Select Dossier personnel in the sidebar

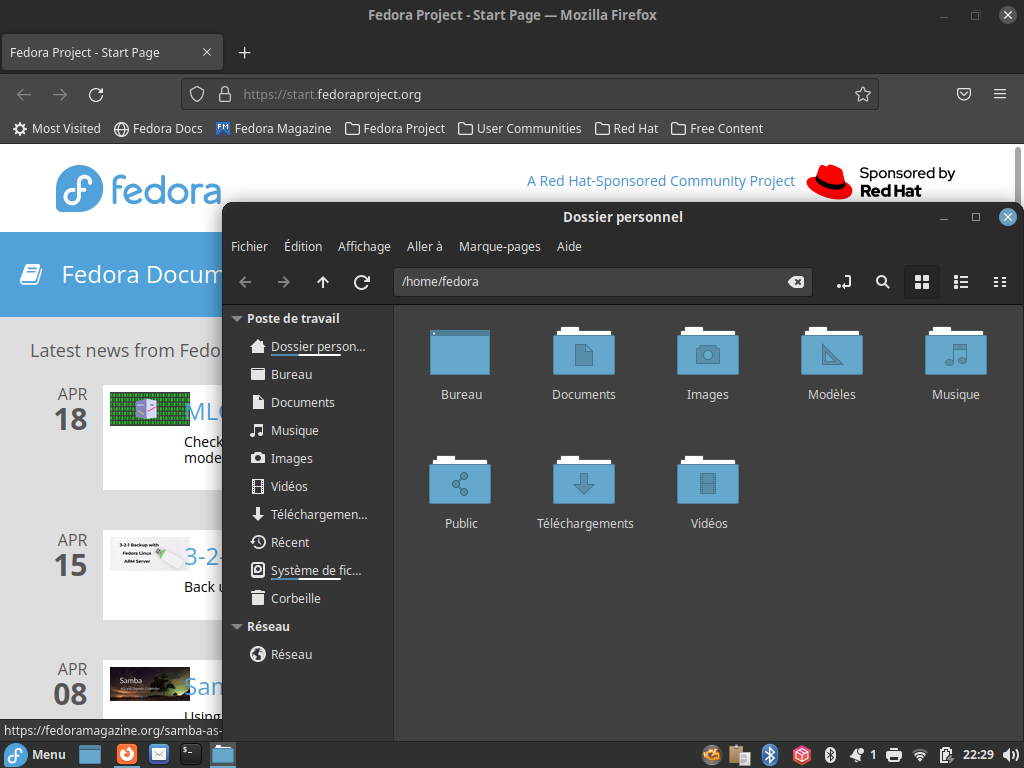click(x=308, y=347)
